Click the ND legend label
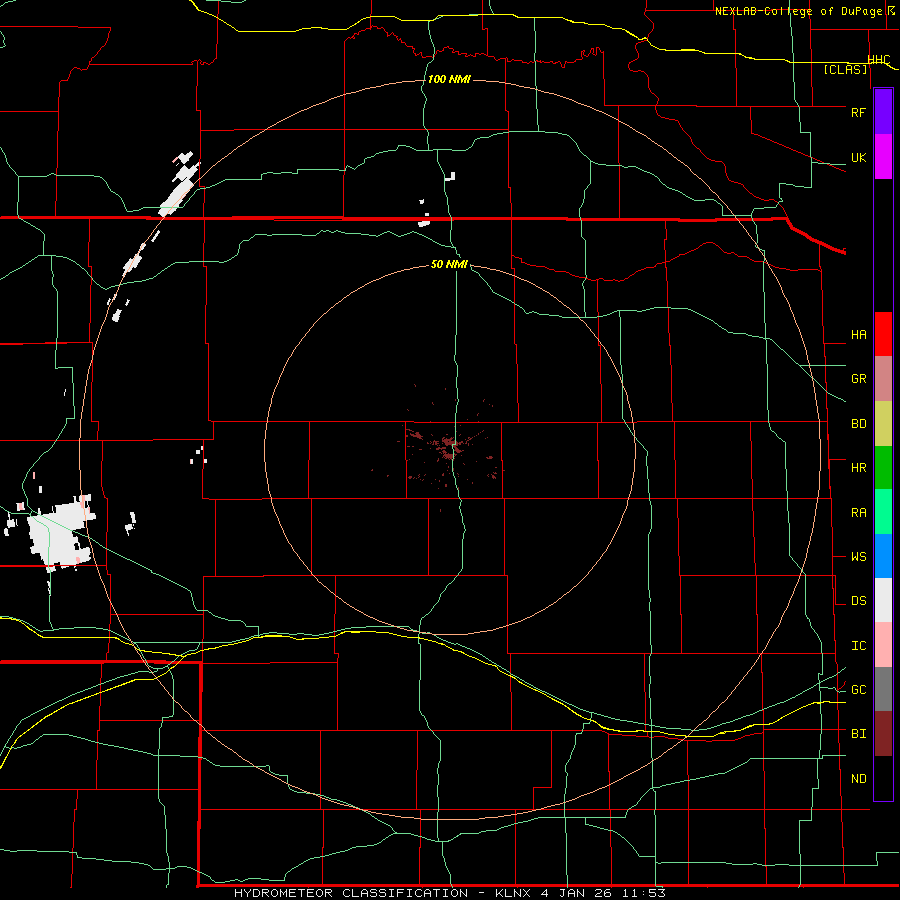Image resolution: width=900 pixels, height=900 pixels. point(859,779)
